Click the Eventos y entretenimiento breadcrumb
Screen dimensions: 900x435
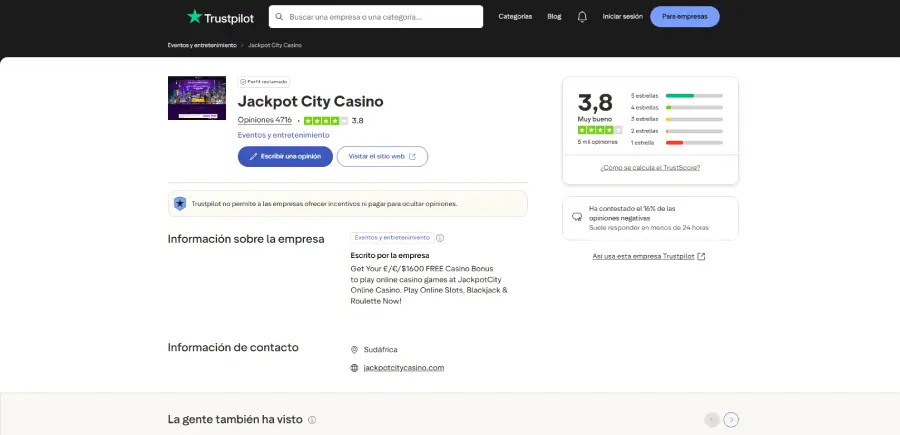(202, 45)
